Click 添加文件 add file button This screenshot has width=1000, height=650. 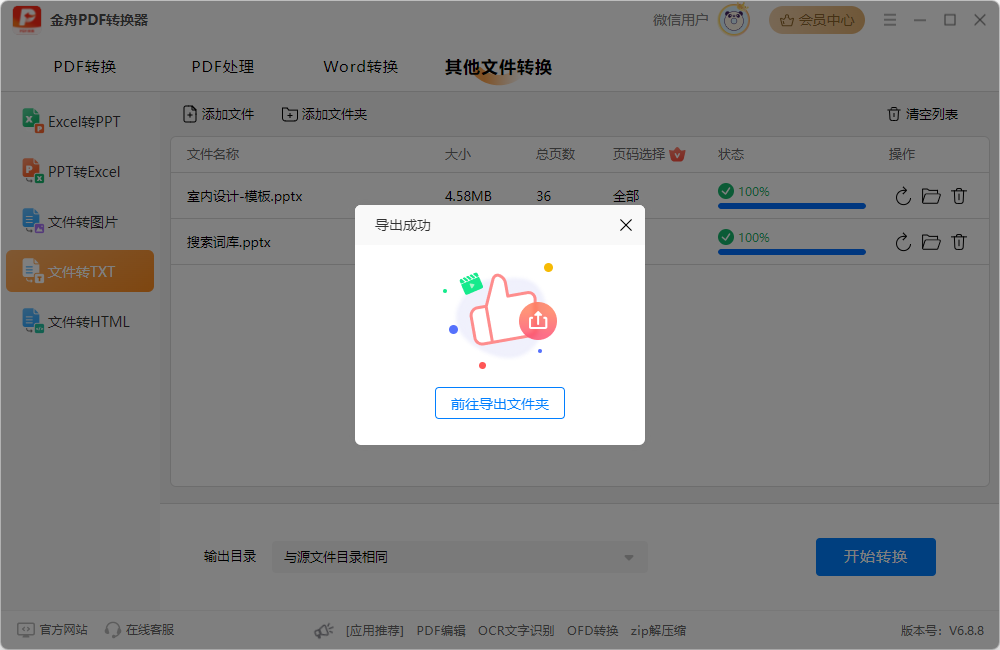[x=219, y=114]
